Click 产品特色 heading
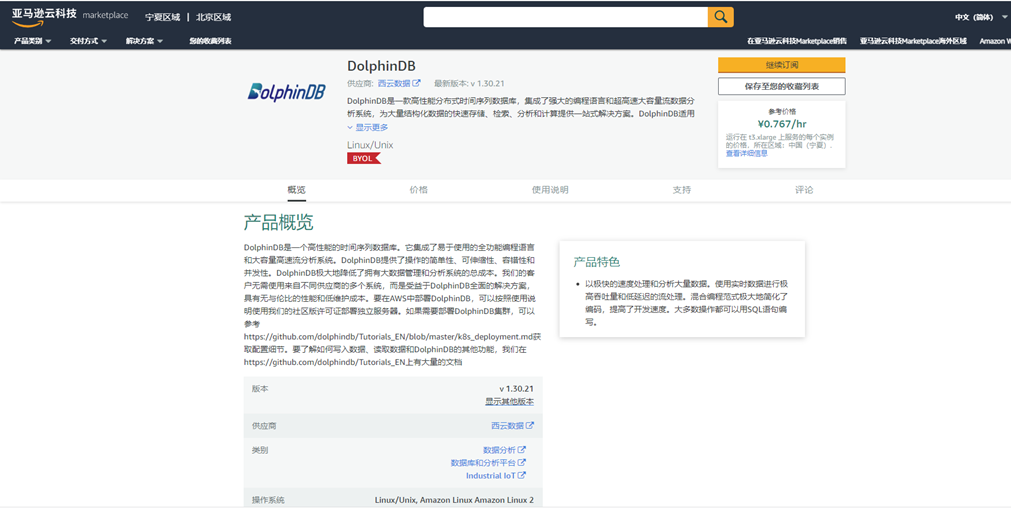The image size is (1011, 508). [x=596, y=262]
